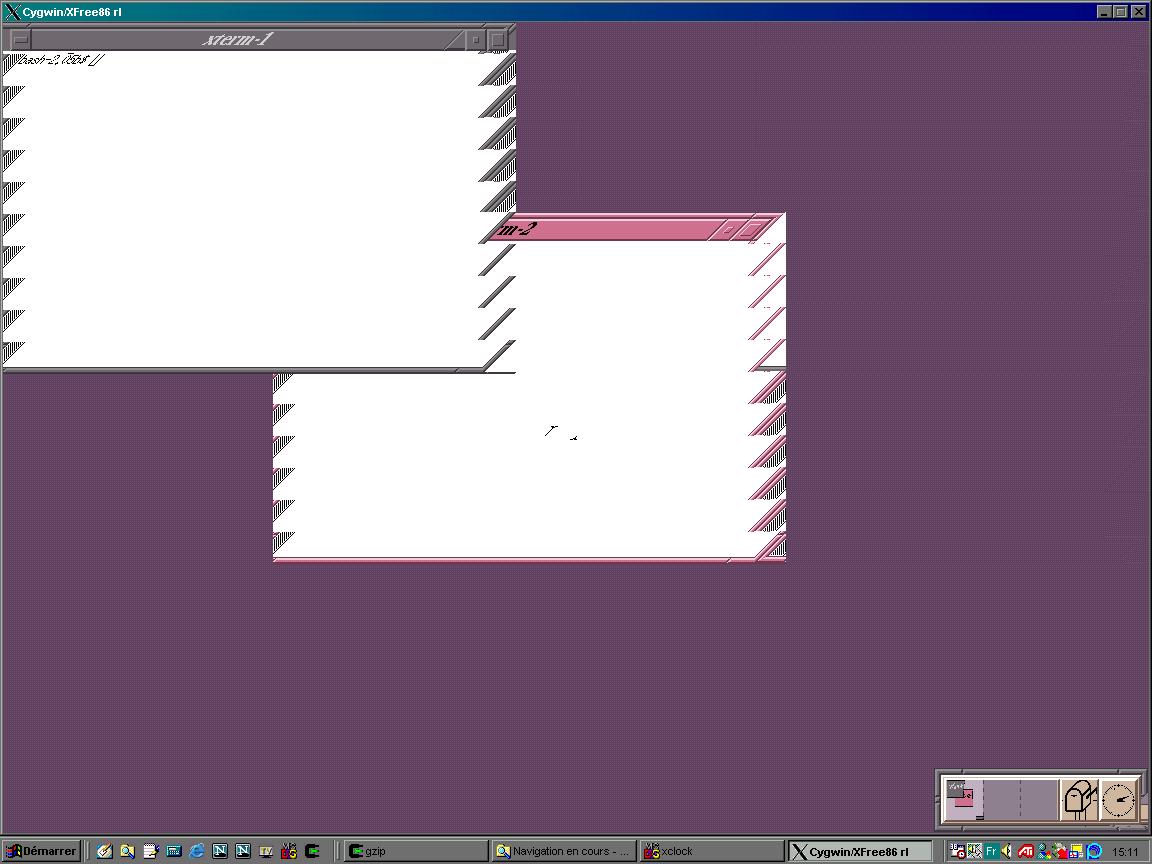The height and width of the screenshot is (864, 1152).
Task: Open the speaker volume icon in system tray
Action: click(x=1007, y=851)
